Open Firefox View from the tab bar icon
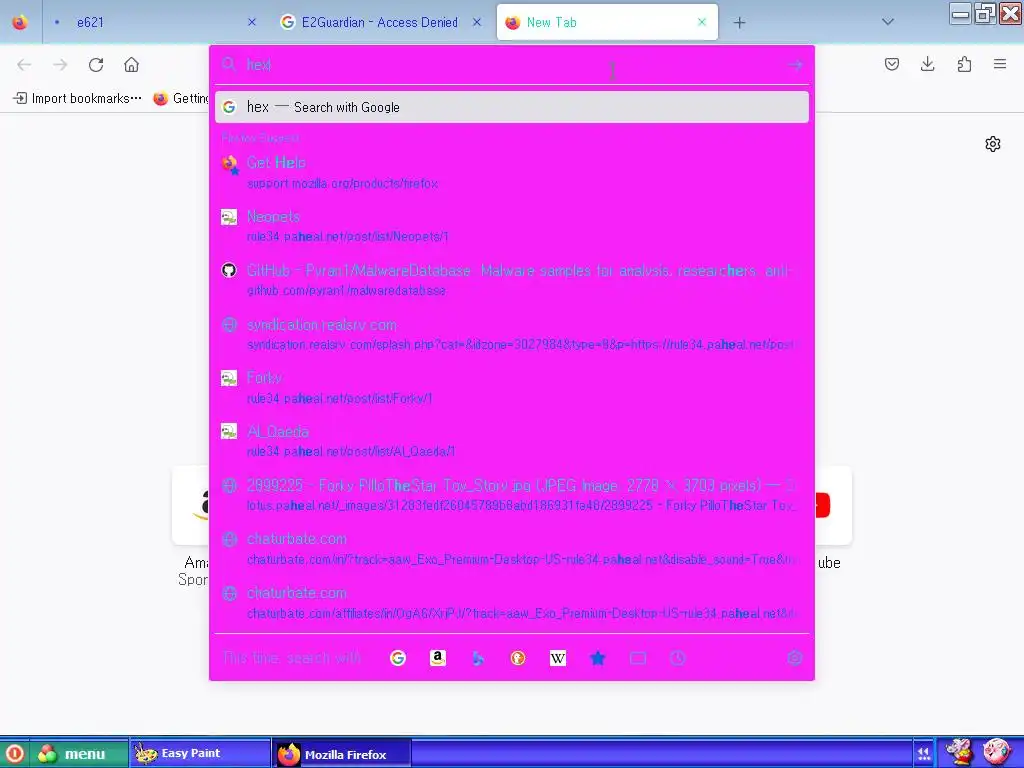This screenshot has width=1024, height=768. point(20,22)
